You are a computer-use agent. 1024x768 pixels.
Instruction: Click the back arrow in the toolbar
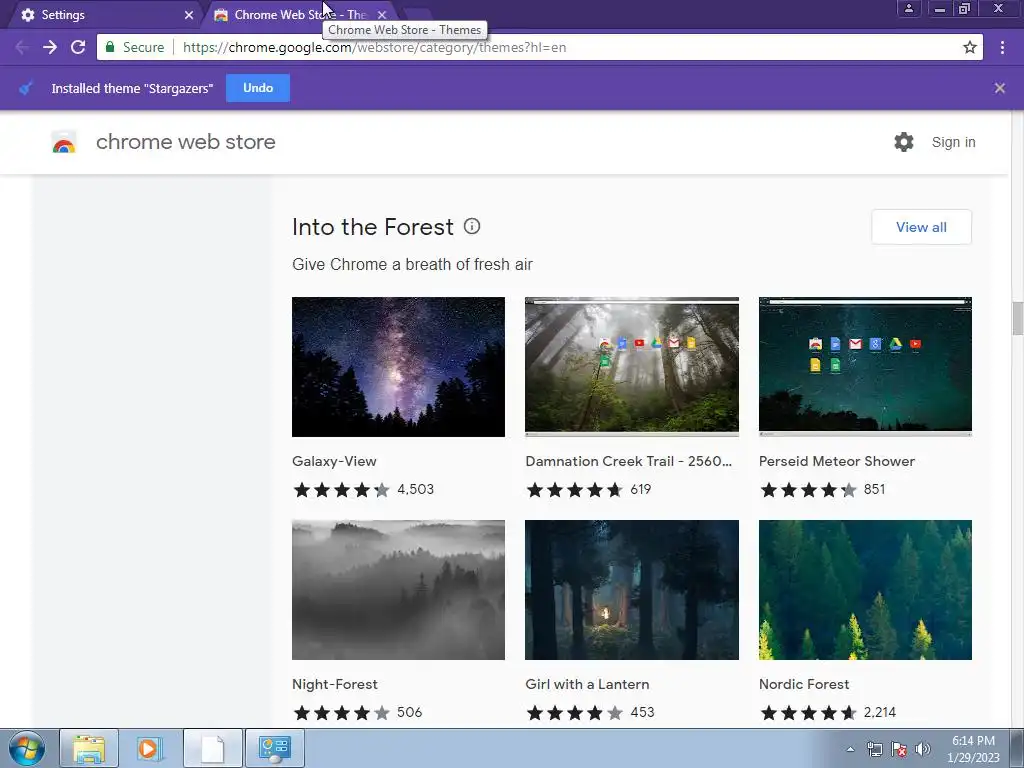pos(22,47)
